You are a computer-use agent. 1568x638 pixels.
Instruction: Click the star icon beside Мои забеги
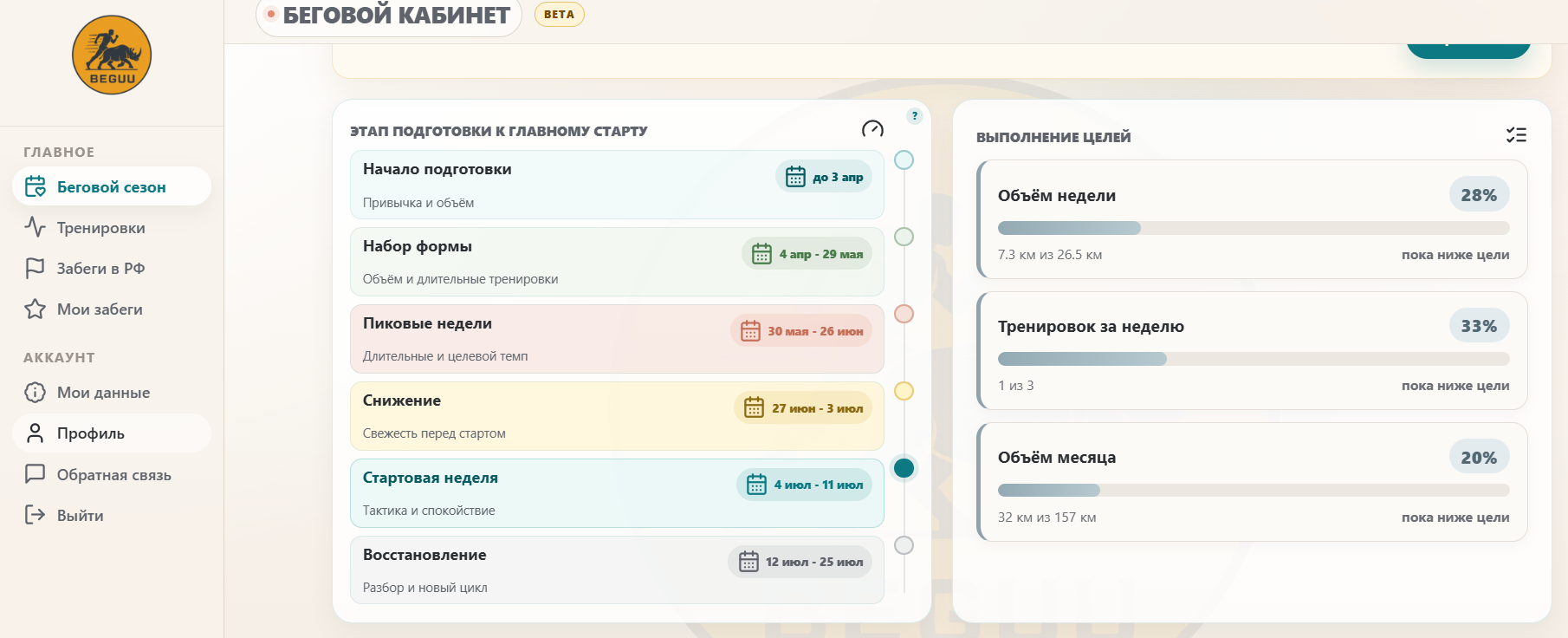click(x=36, y=309)
